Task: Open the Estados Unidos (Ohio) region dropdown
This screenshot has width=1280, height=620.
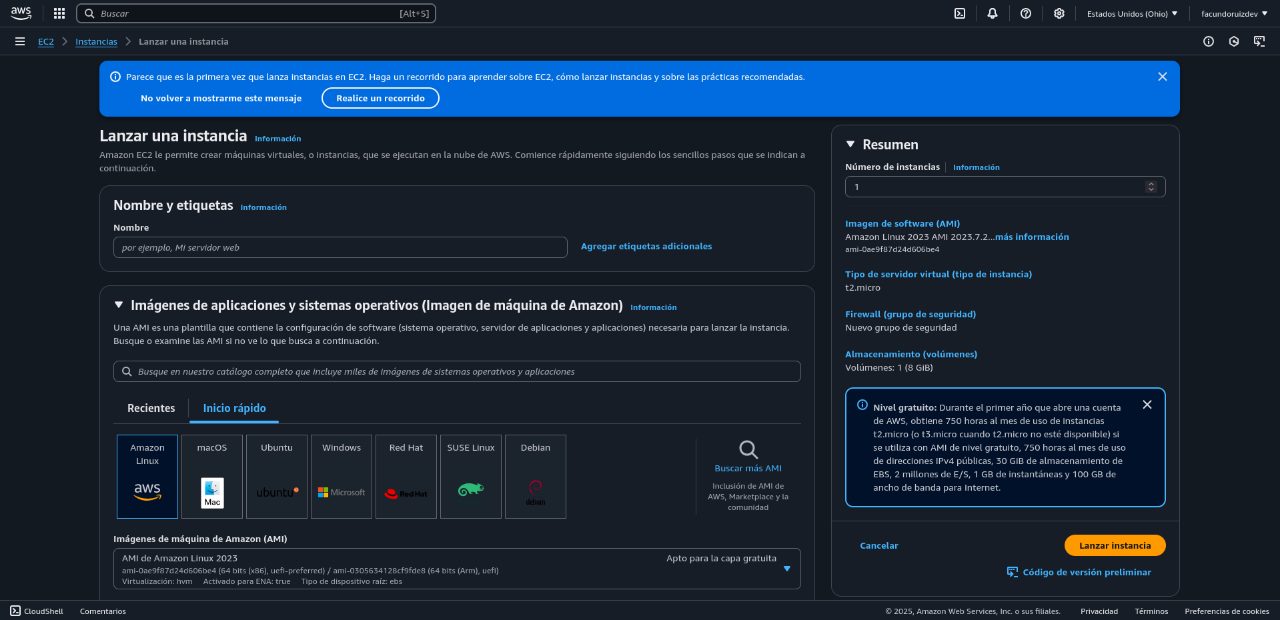Action: (x=1132, y=14)
